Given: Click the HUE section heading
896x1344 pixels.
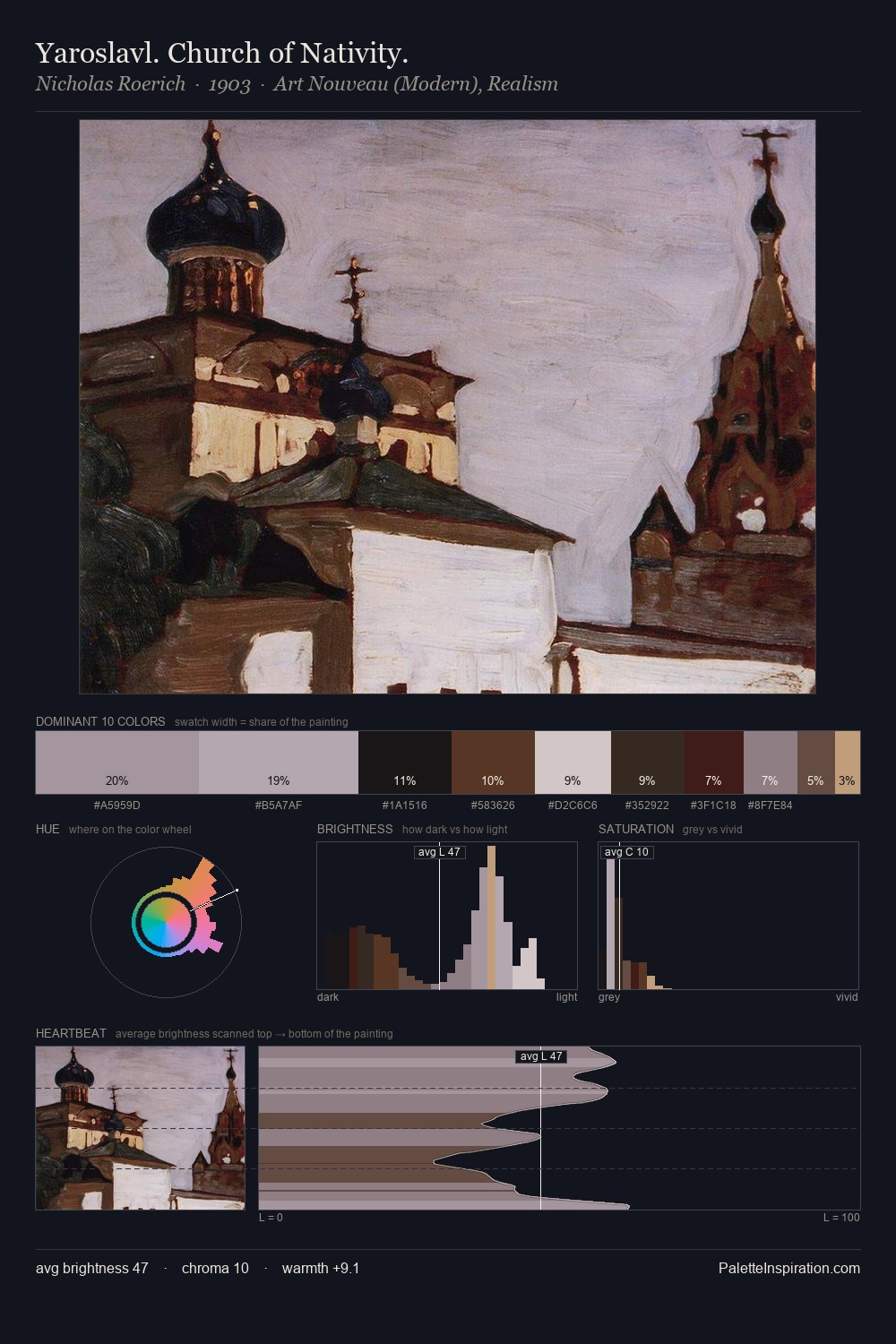Looking at the screenshot, I should (x=47, y=829).
